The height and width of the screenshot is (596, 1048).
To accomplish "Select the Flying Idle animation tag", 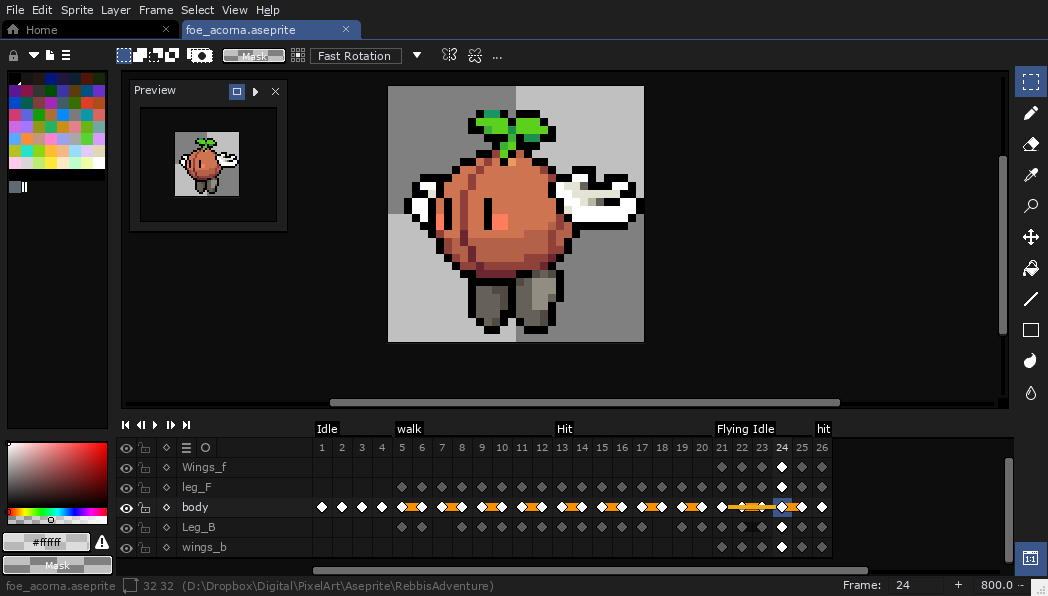I will pos(745,429).
